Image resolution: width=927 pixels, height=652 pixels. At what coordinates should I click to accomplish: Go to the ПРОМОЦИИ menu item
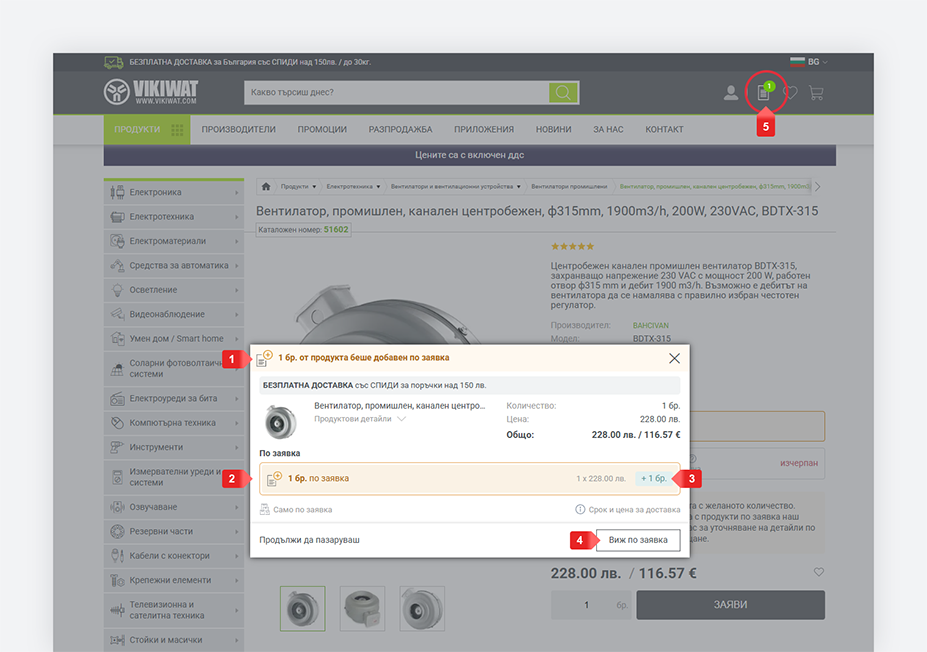[x=322, y=129]
